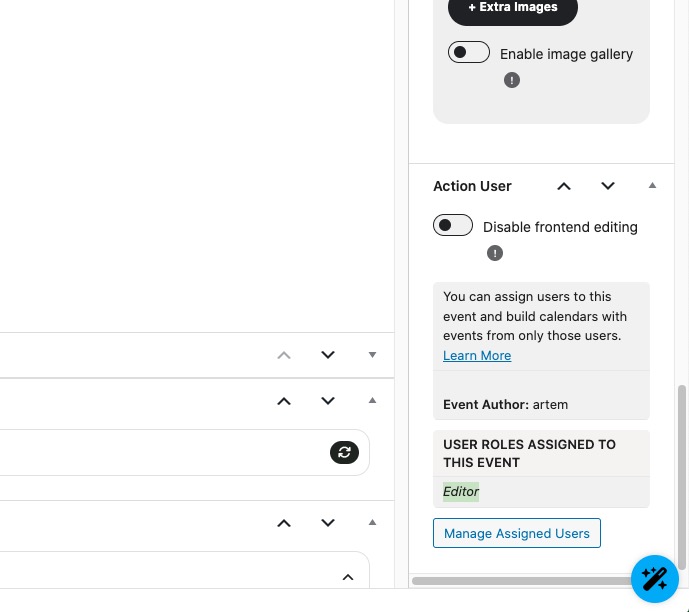This screenshot has height=612, width=689.
Task: Click the Editor role tag
Action: click(461, 492)
